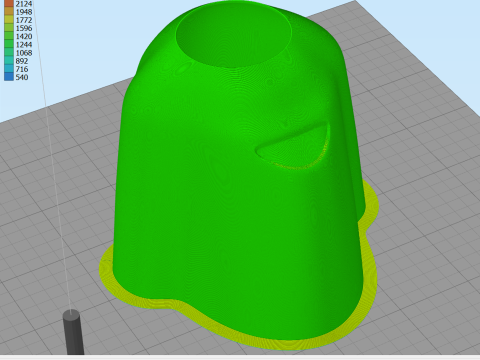Select the 892 legend value
Screen dimensions: 480x360
coord(22,61)
